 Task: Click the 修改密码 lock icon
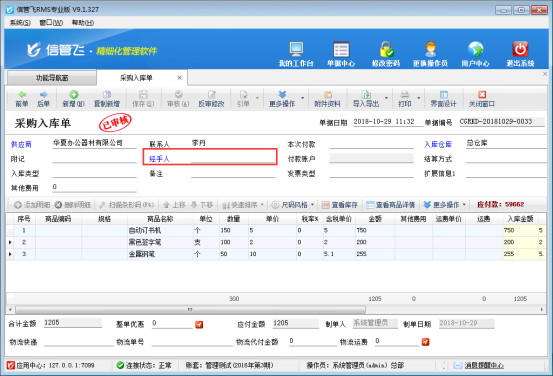[x=386, y=49]
